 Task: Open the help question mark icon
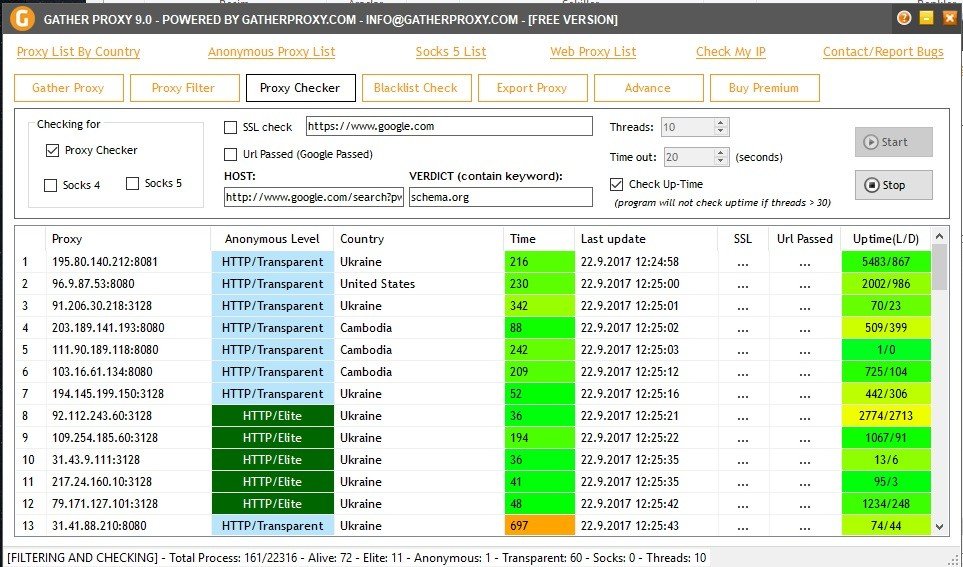pos(903,18)
